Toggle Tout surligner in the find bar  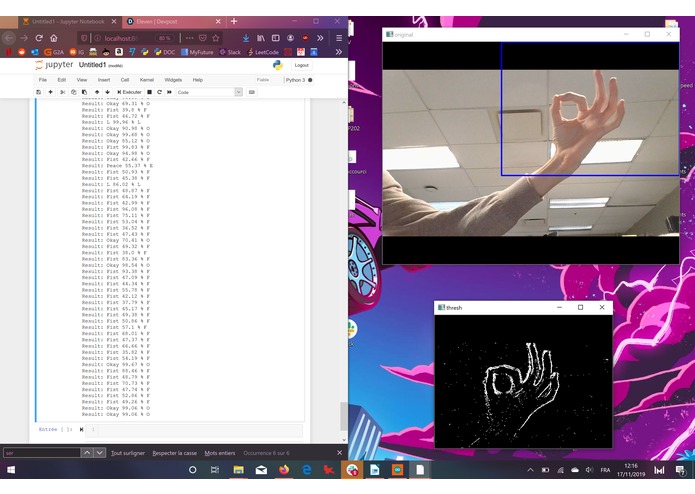128,453
